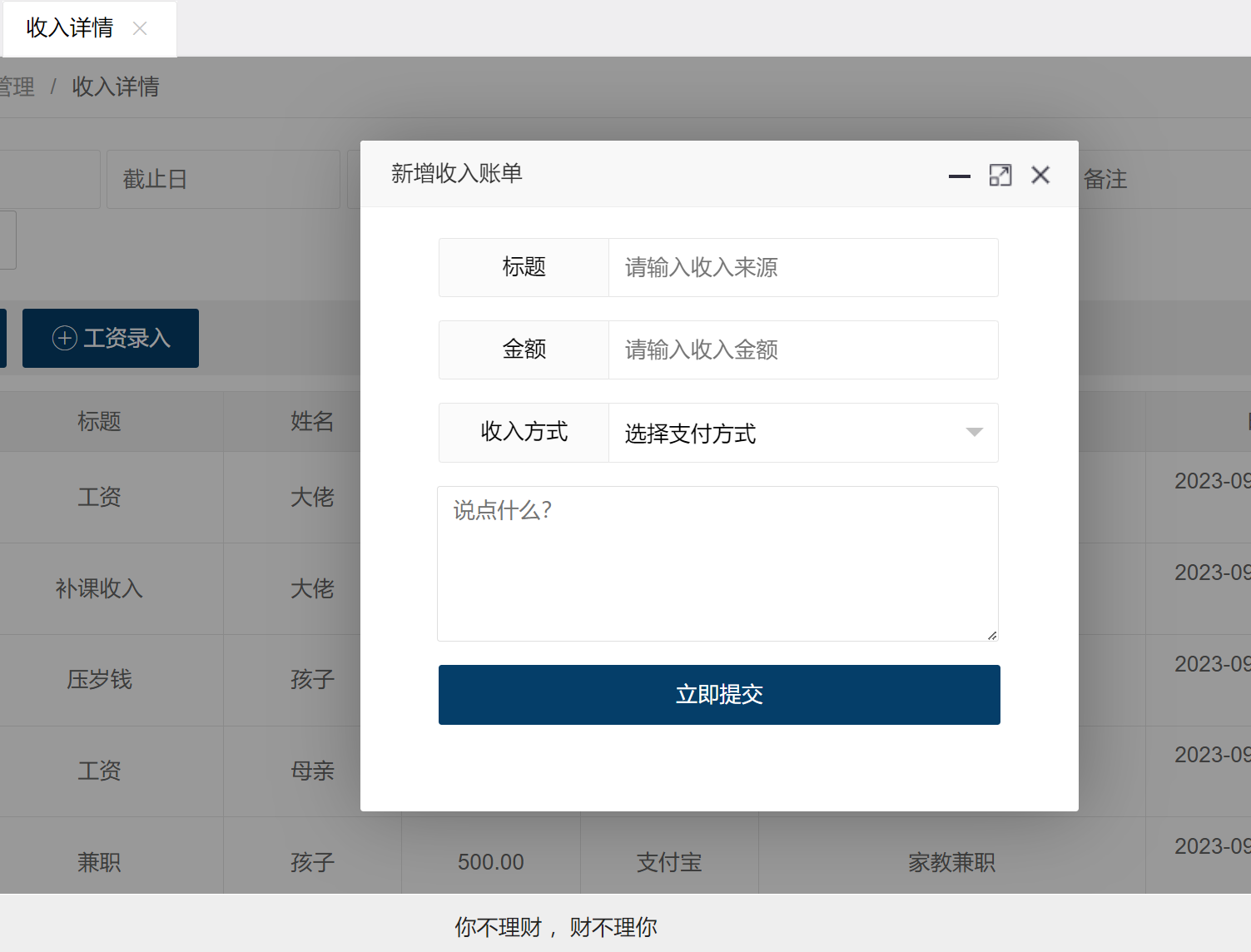Image resolution: width=1251 pixels, height=952 pixels.
Task: Click the 说点什么 remarks textarea
Action: (717, 563)
